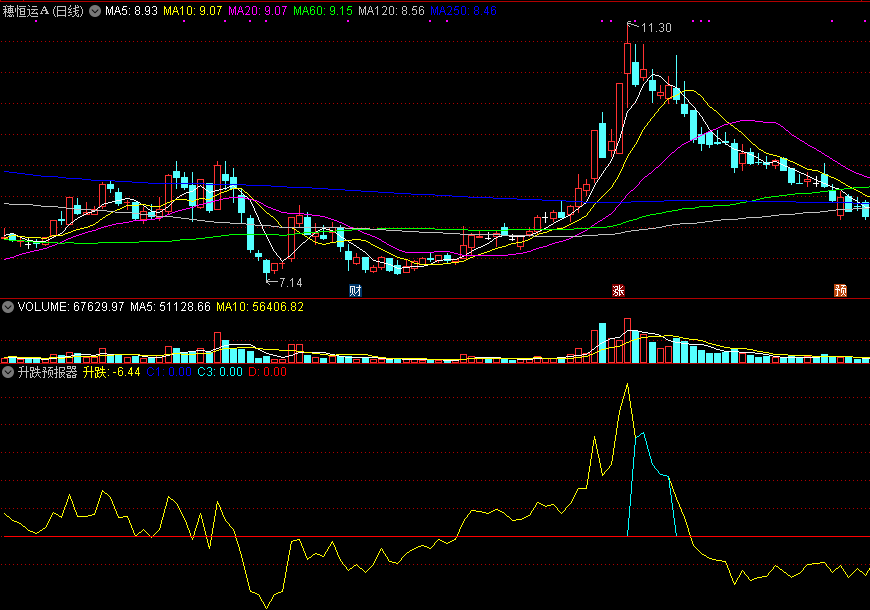
Task: Click the C1: 0.00 value
Action: (x=169, y=372)
